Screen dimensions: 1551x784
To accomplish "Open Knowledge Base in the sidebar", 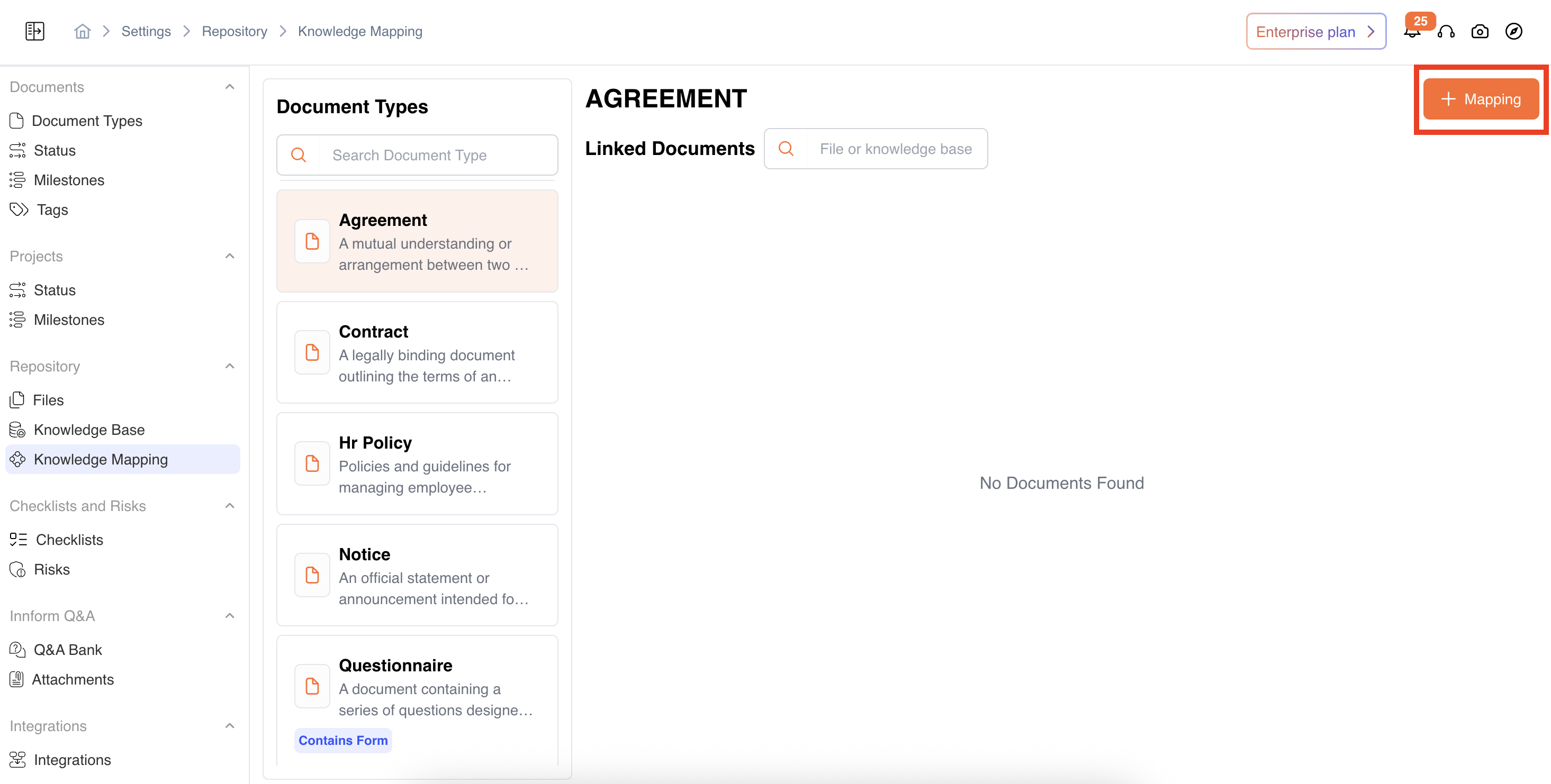I will (89, 430).
